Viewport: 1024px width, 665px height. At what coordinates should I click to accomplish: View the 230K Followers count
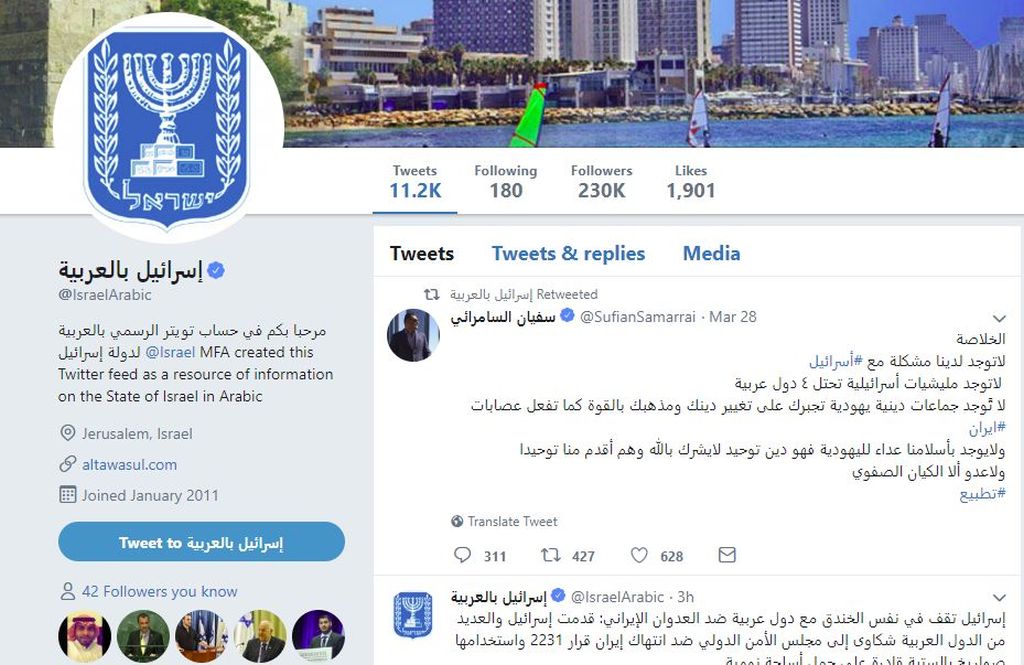pyautogui.click(x=601, y=182)
